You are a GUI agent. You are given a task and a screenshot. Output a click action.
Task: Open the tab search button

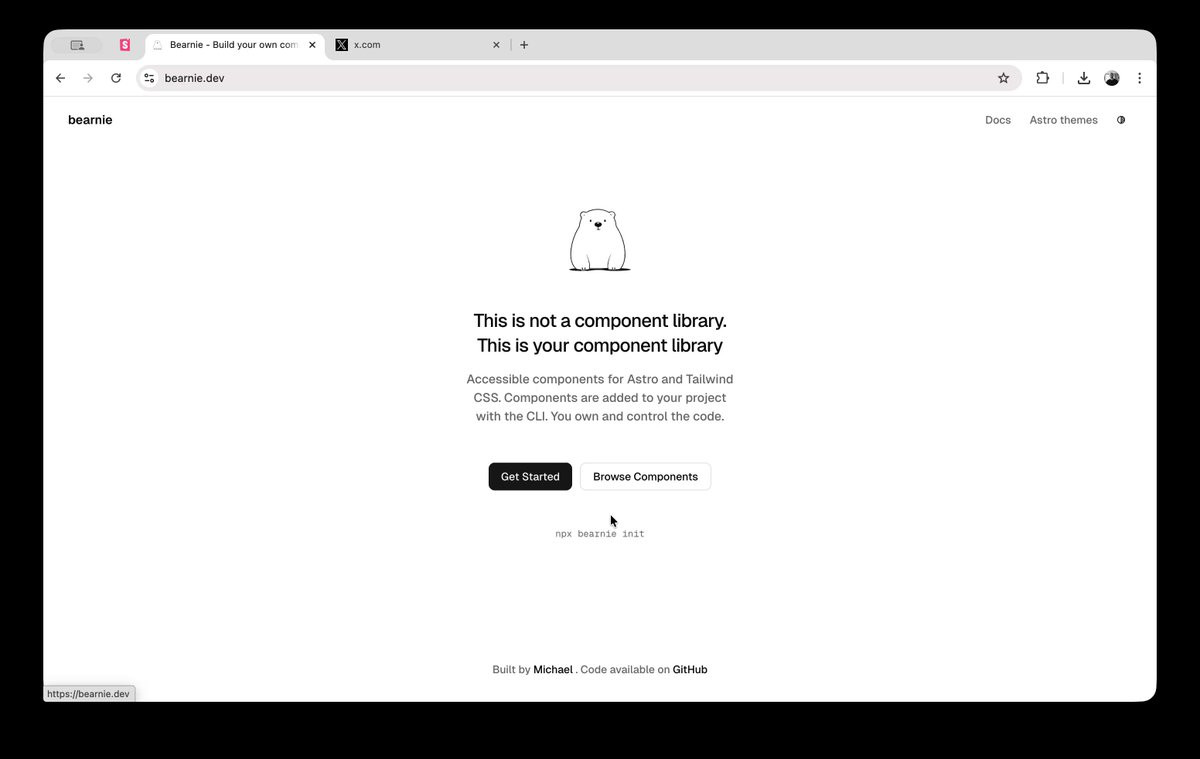pos(77,45)
